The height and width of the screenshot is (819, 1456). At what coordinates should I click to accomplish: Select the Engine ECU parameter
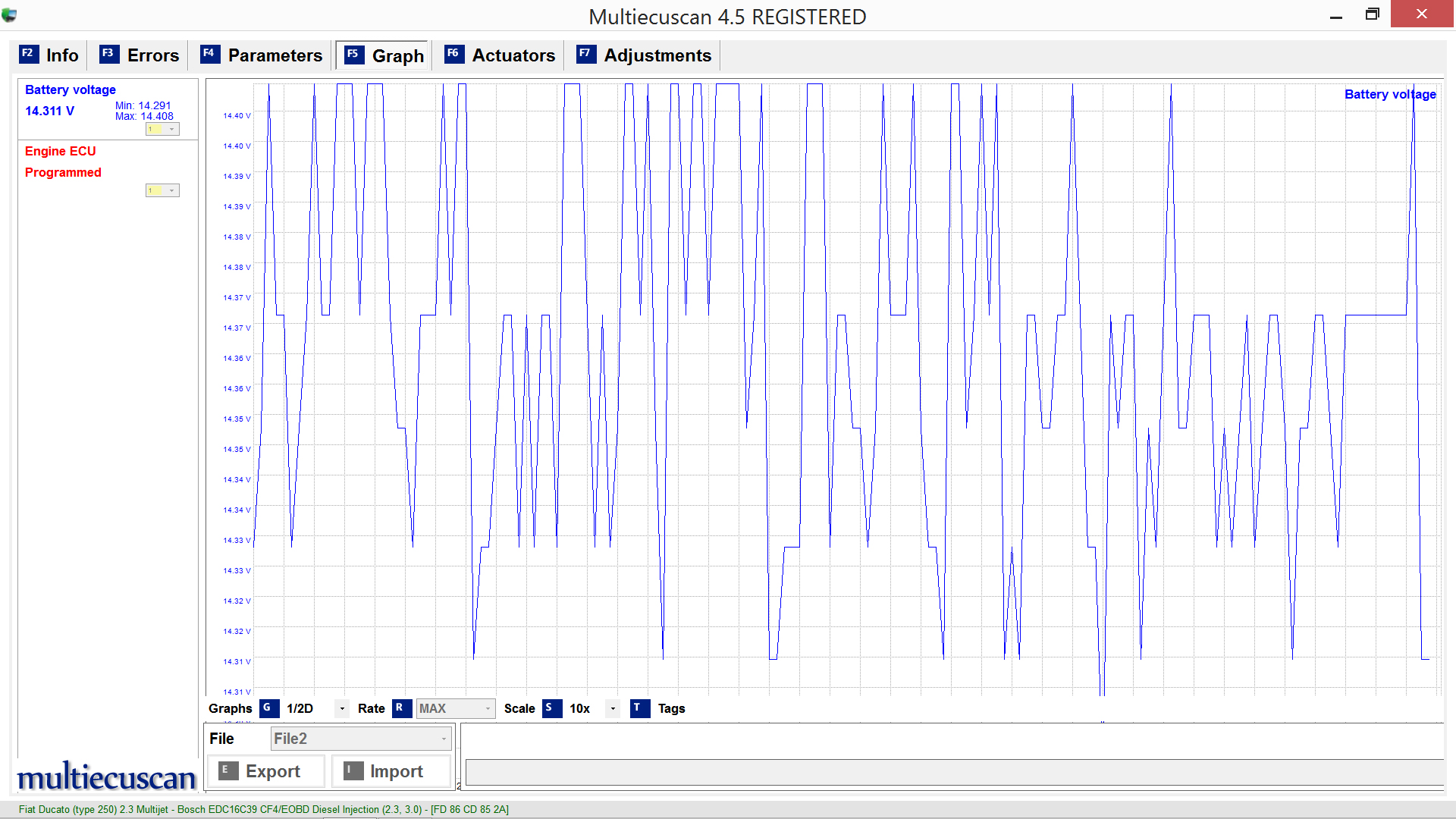pyautogui.click(x=61, y=151)
